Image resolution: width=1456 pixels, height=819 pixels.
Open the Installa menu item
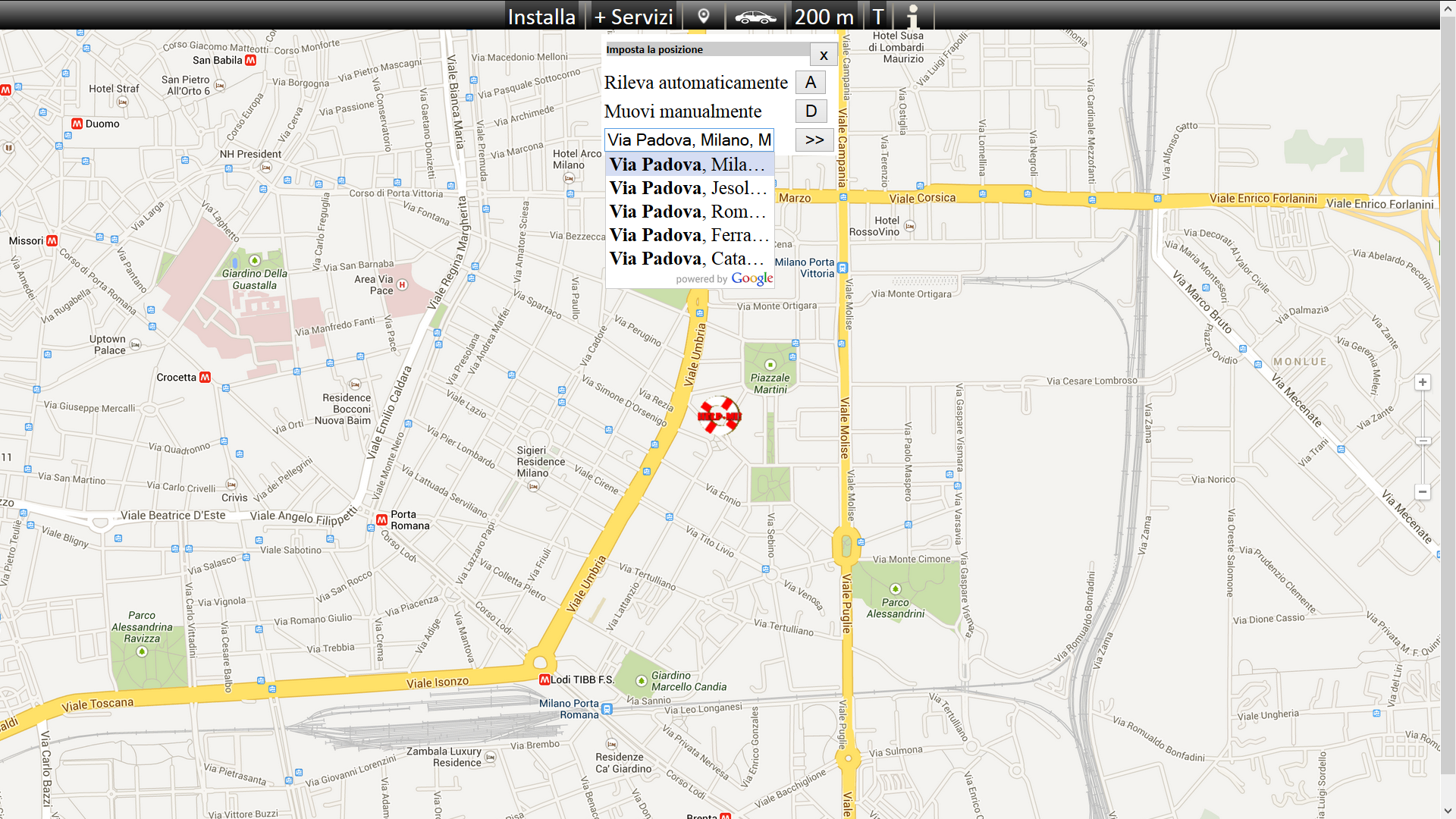[541, 16]
